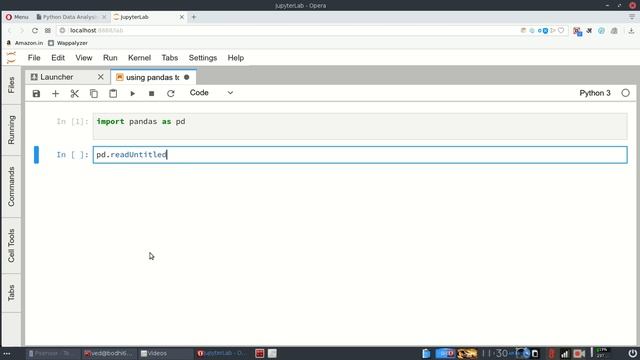Open Opera tab menu icon at top right

tap(631, 17)
